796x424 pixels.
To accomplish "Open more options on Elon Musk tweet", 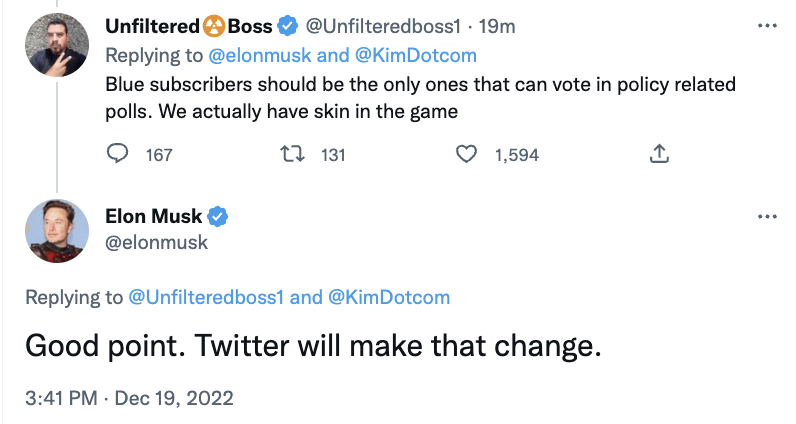I will [767, 216].
